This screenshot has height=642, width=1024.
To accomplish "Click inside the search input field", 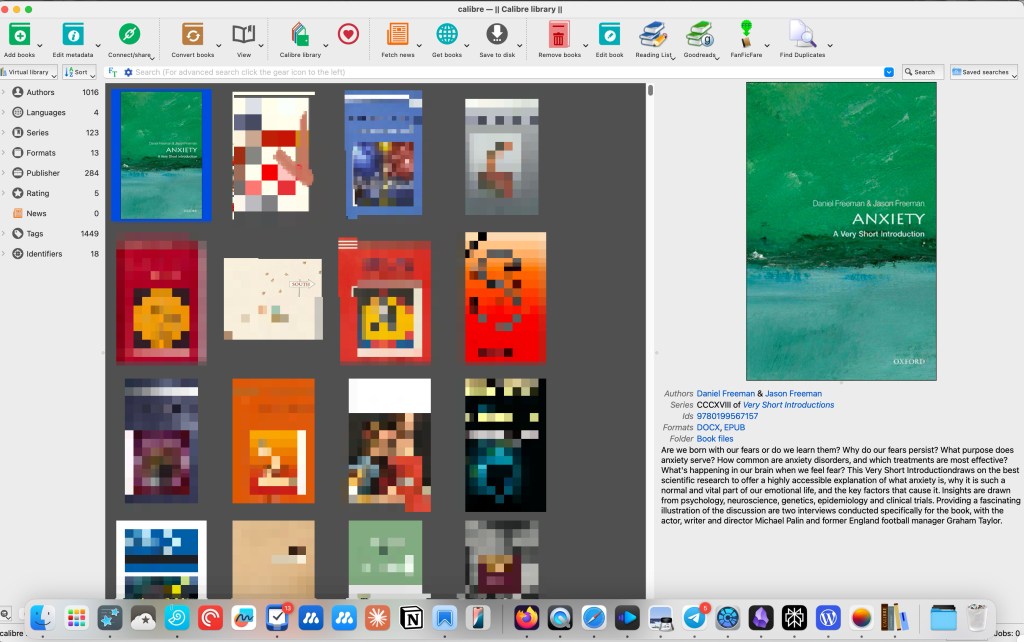I will [x=500, y=72].
